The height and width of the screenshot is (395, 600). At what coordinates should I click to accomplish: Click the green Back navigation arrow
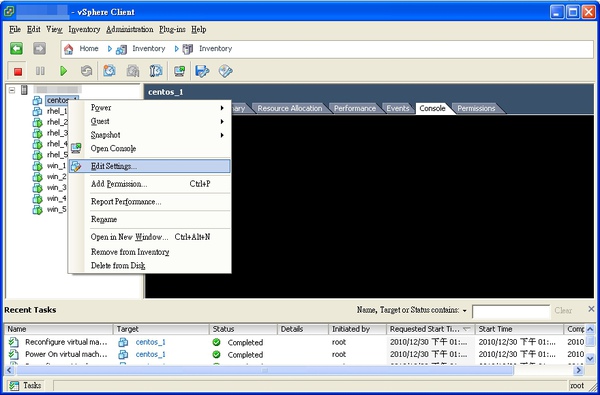[16, 49]
